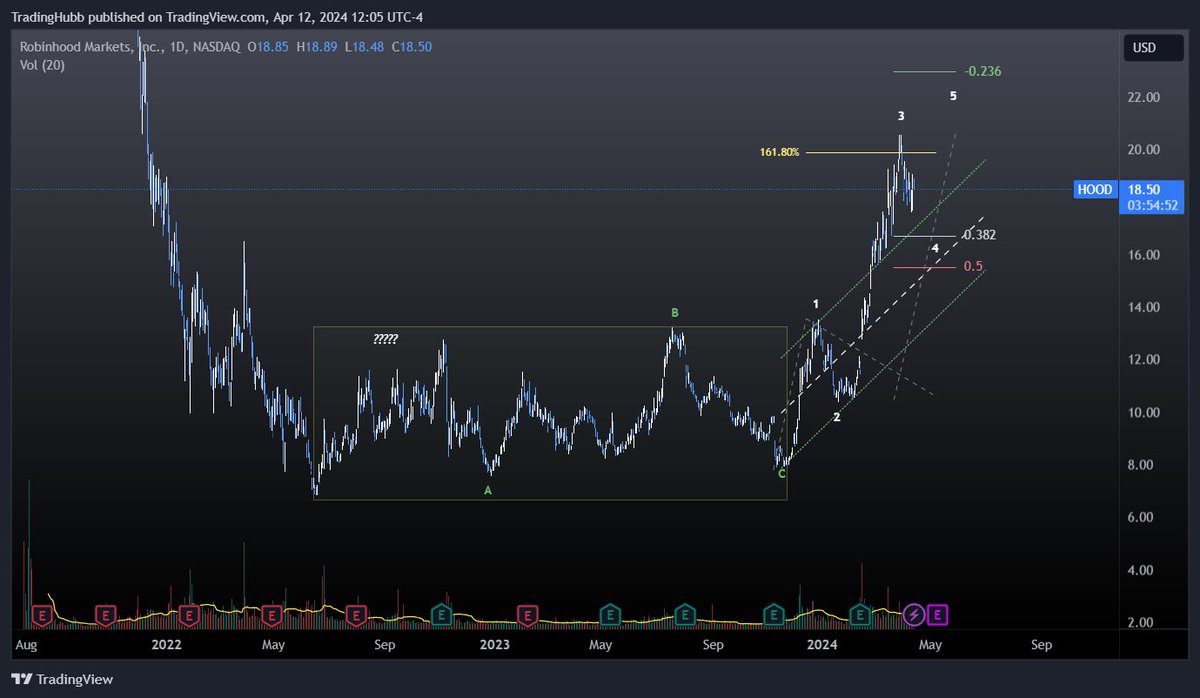The height and width of the screenshot is (698, 1200).
Task: Open teal earnings marker between Sep 2023 and 2024
Action: pos(774,614)
